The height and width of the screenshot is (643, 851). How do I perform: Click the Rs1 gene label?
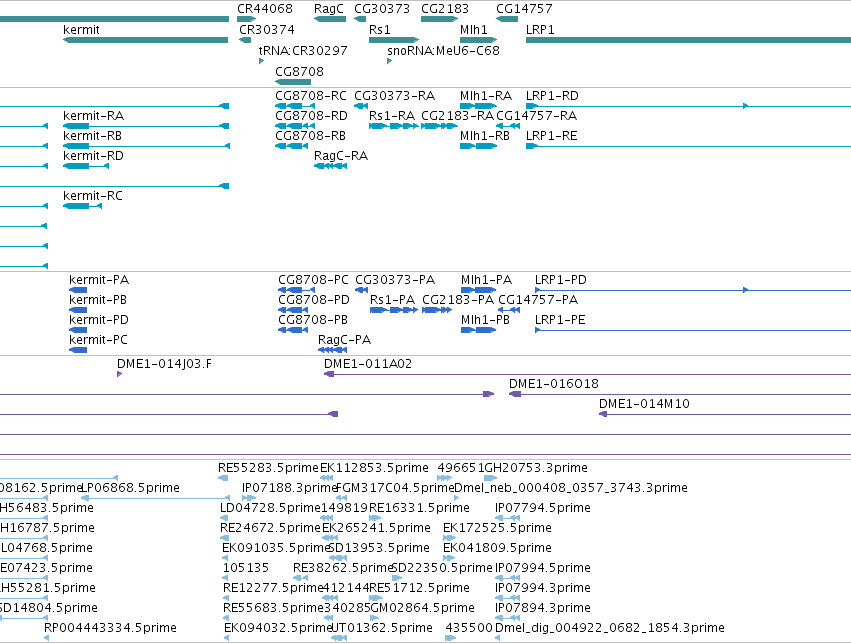tap(380, 29)
